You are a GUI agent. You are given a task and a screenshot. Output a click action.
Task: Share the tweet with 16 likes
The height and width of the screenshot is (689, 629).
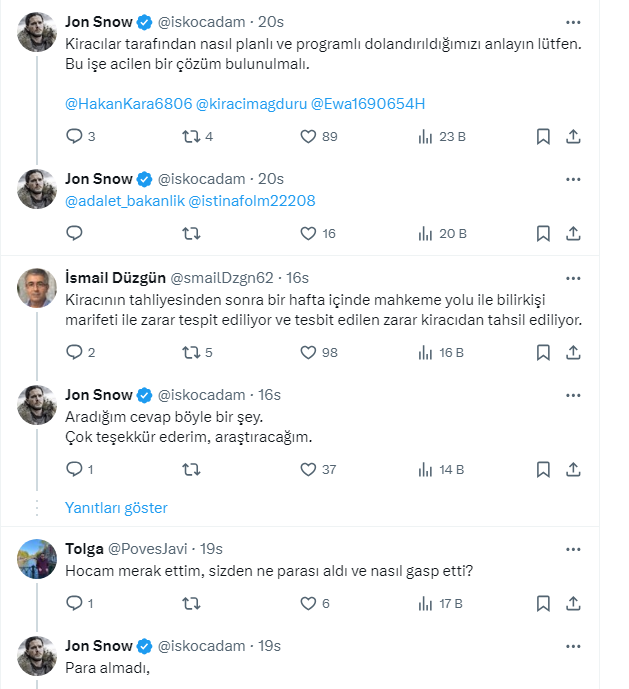pos(573,233)
